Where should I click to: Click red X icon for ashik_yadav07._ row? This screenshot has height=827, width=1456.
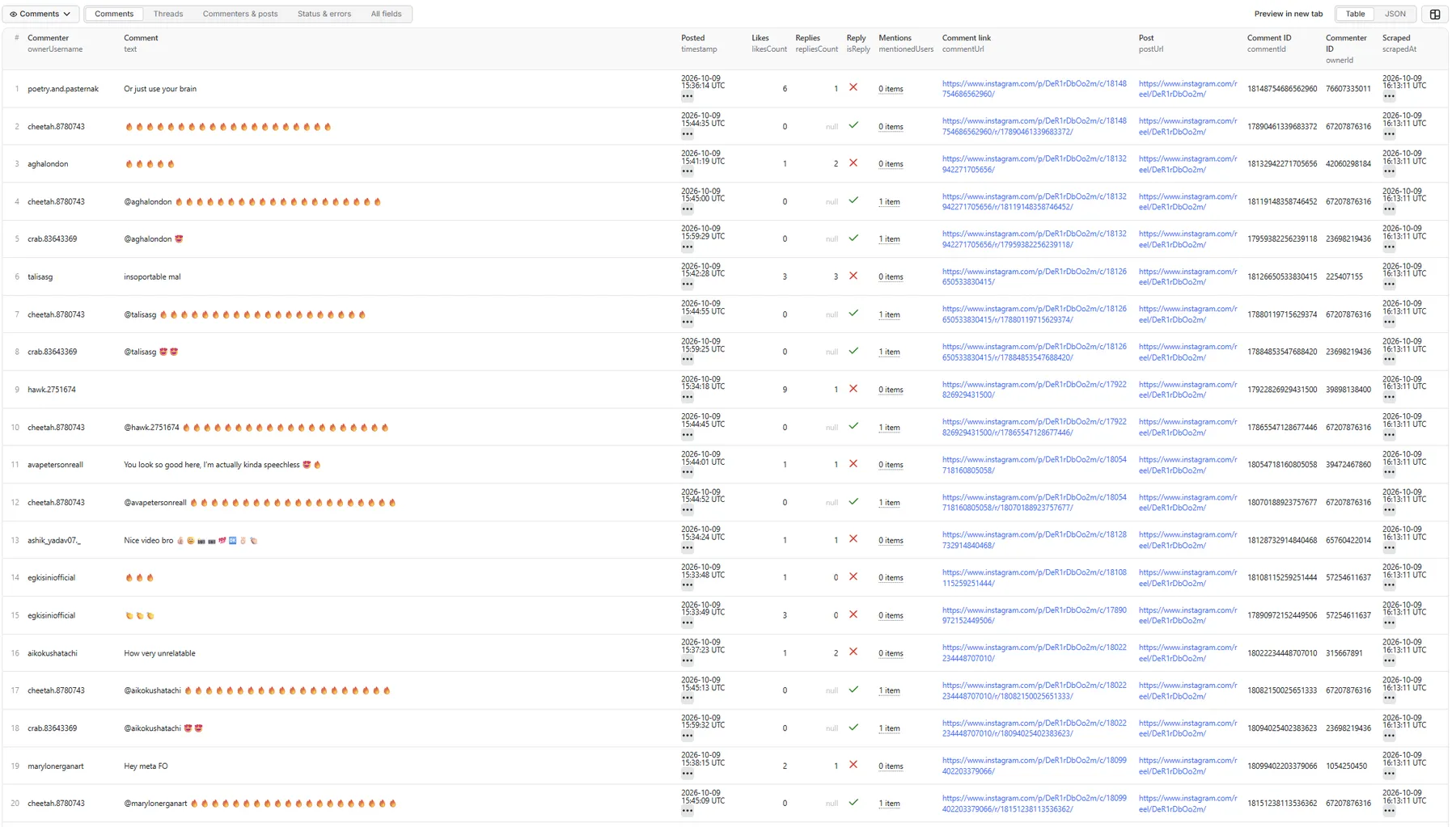click(x=853, y=539)
